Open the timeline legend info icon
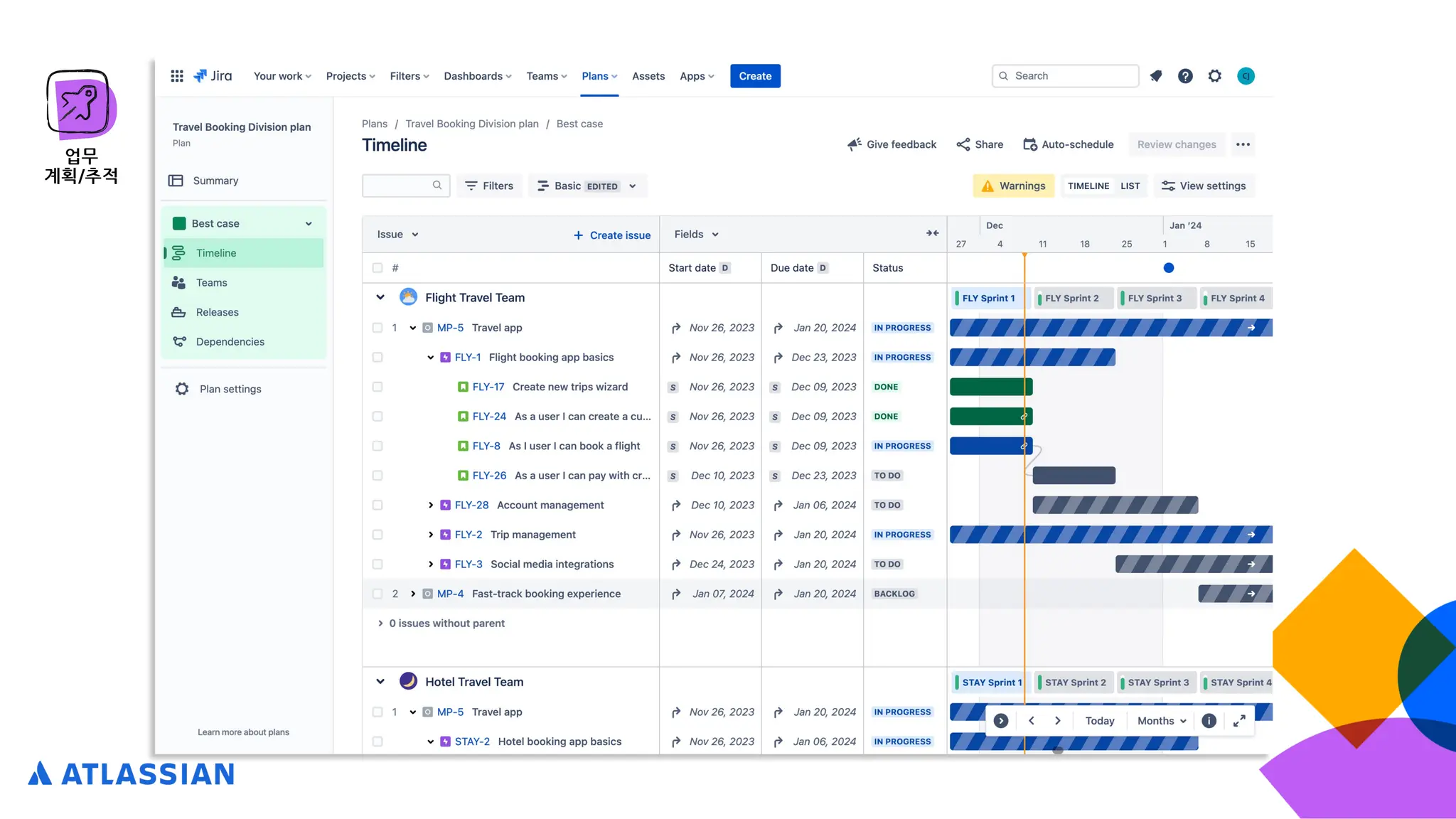Screen dimensions: 1456x819 point(1209,721)
